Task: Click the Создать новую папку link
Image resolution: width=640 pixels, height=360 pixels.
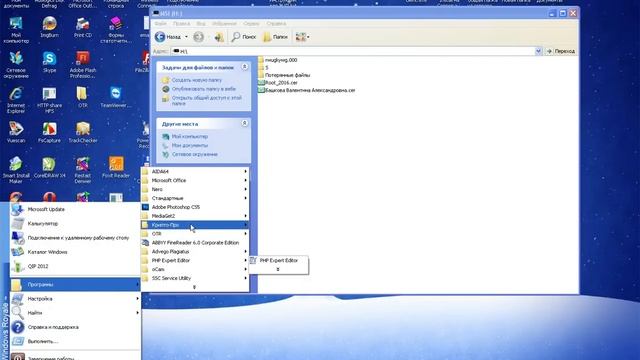Action: [196, 80]
